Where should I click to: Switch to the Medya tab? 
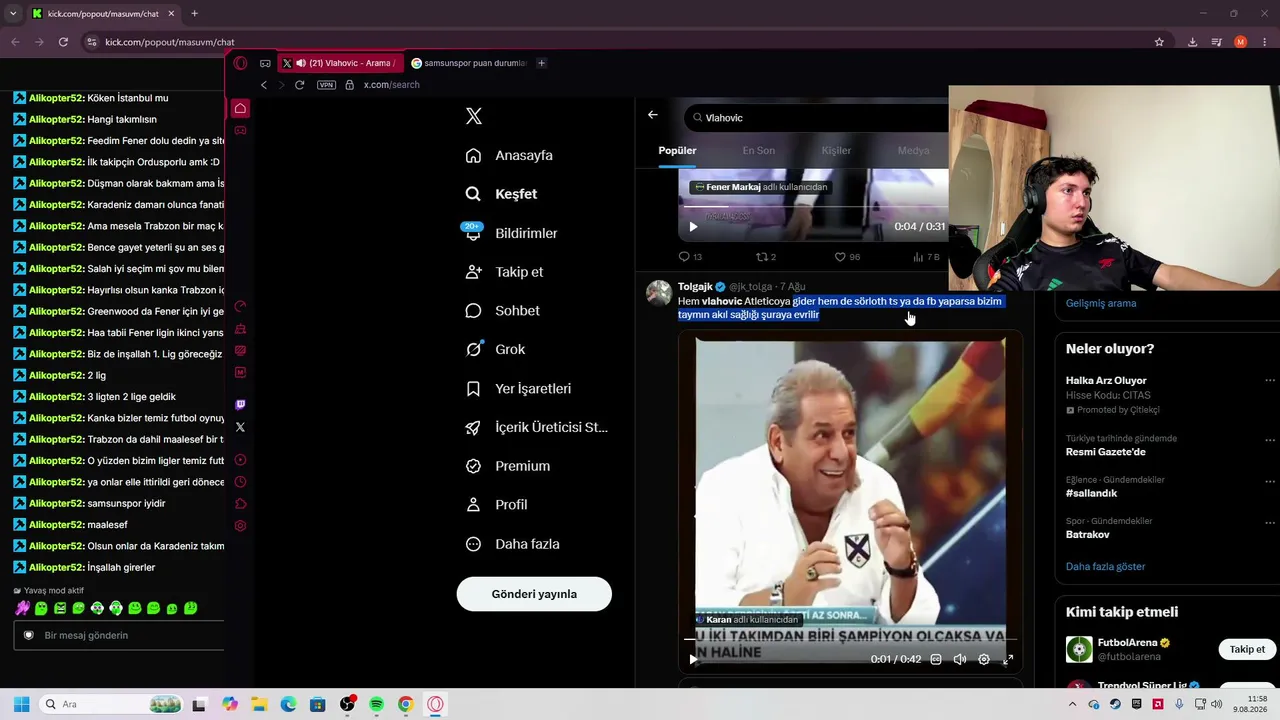tap(913, 151)
